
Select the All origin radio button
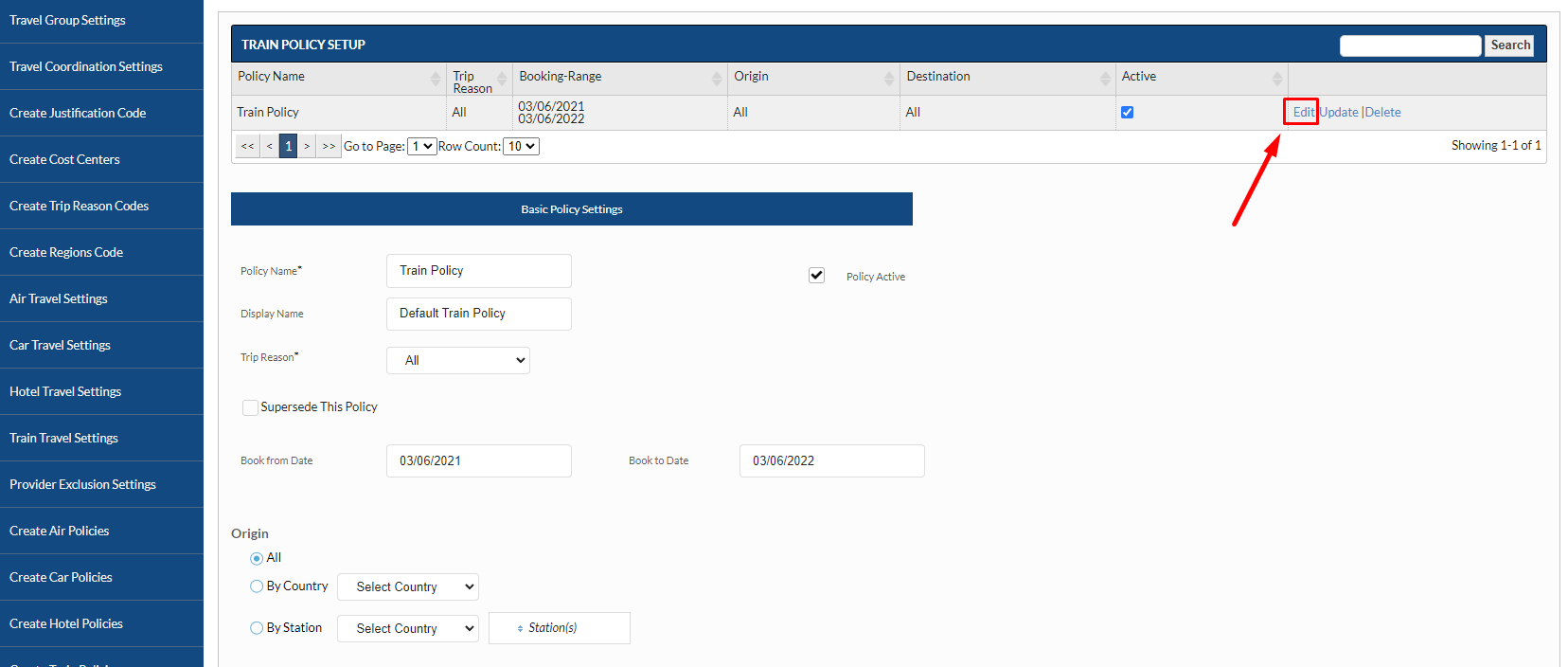coord(257,558)
